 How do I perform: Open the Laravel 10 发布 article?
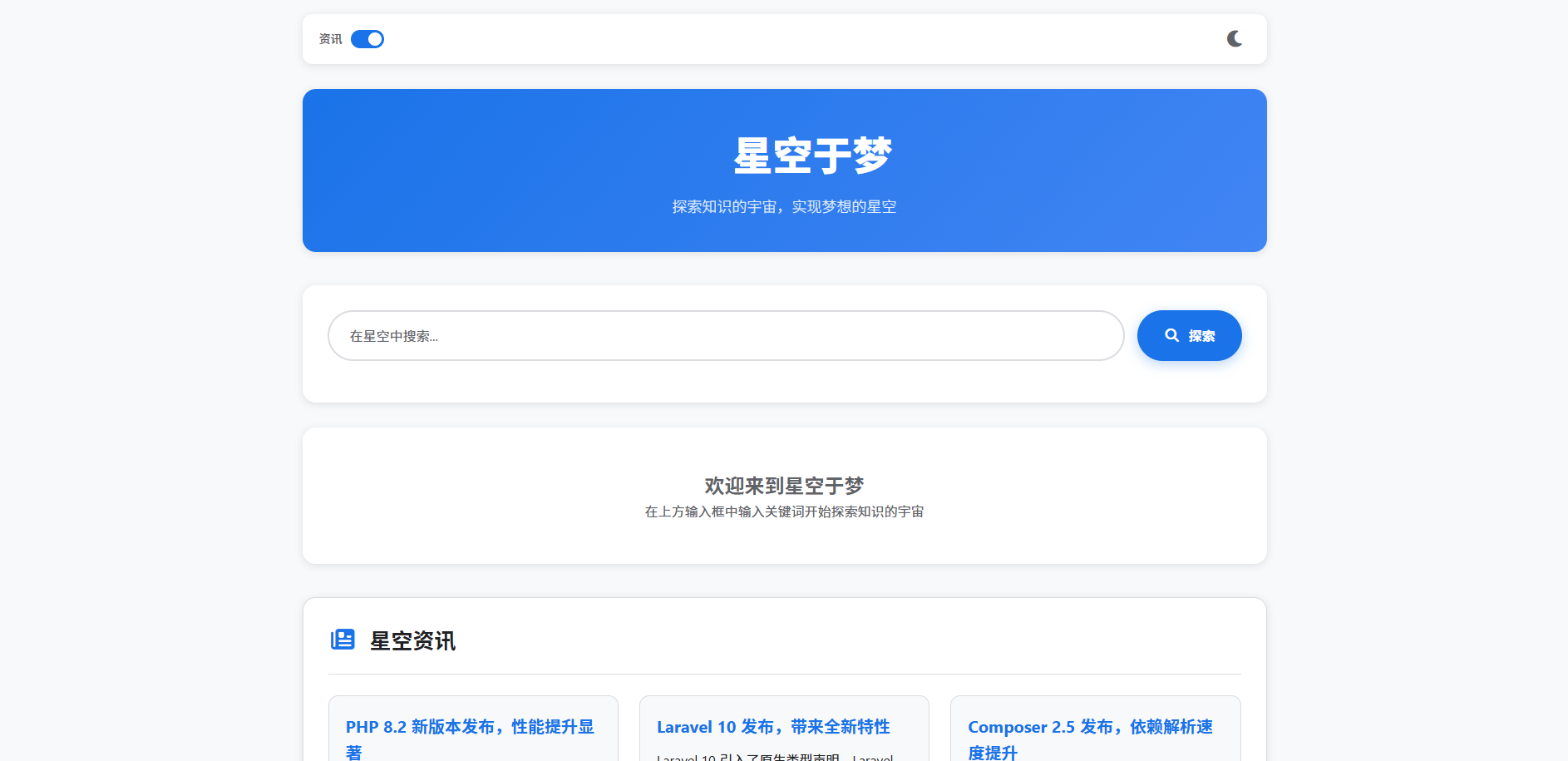[x=772, y=727]
